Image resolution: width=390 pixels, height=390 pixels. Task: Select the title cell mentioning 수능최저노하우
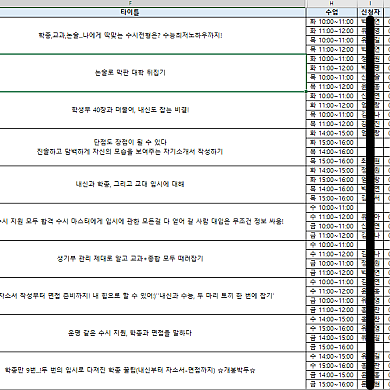click(x=153, y=36)
